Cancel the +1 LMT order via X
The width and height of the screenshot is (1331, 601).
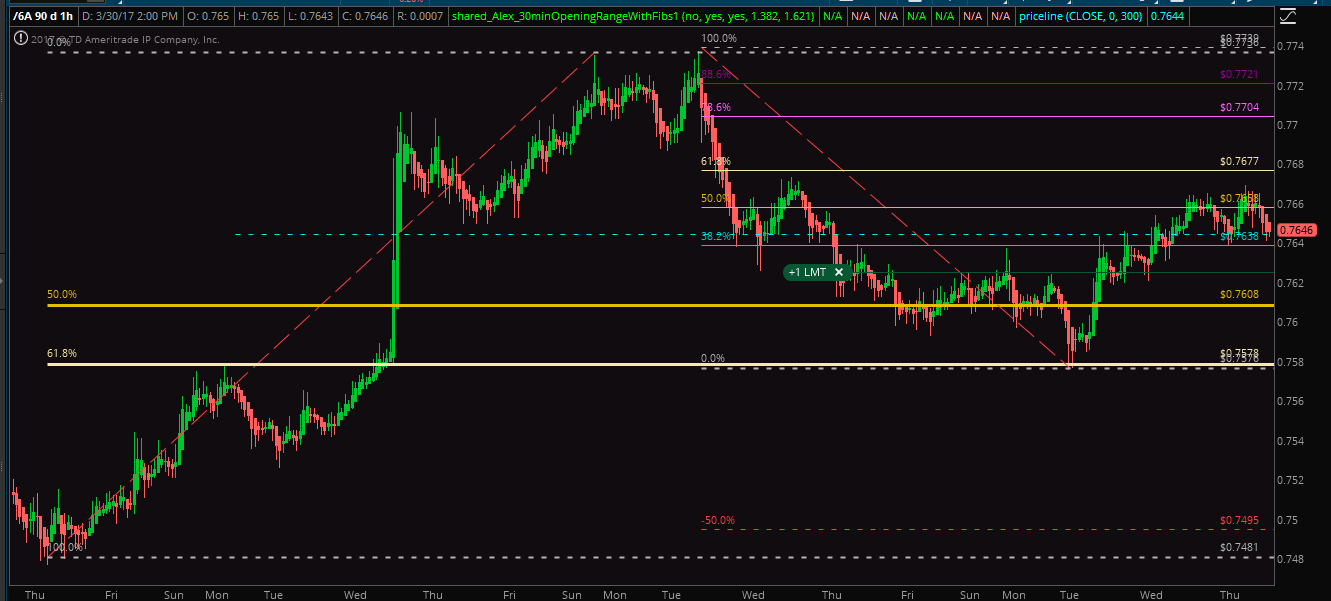pyautogui.click(x=839, y=271)
